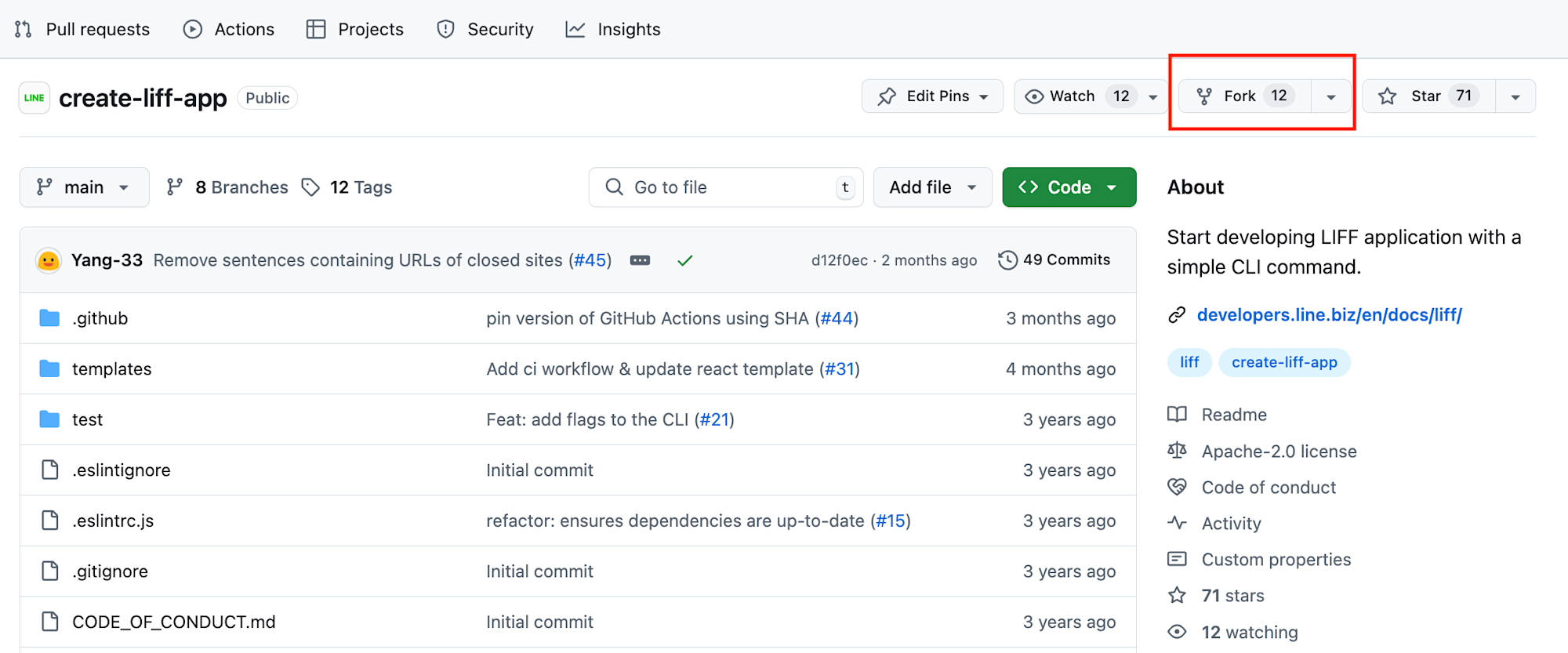1568x653 pixels.
Task: Open the Pull requests tab
Action: click(x=82, y=29)
